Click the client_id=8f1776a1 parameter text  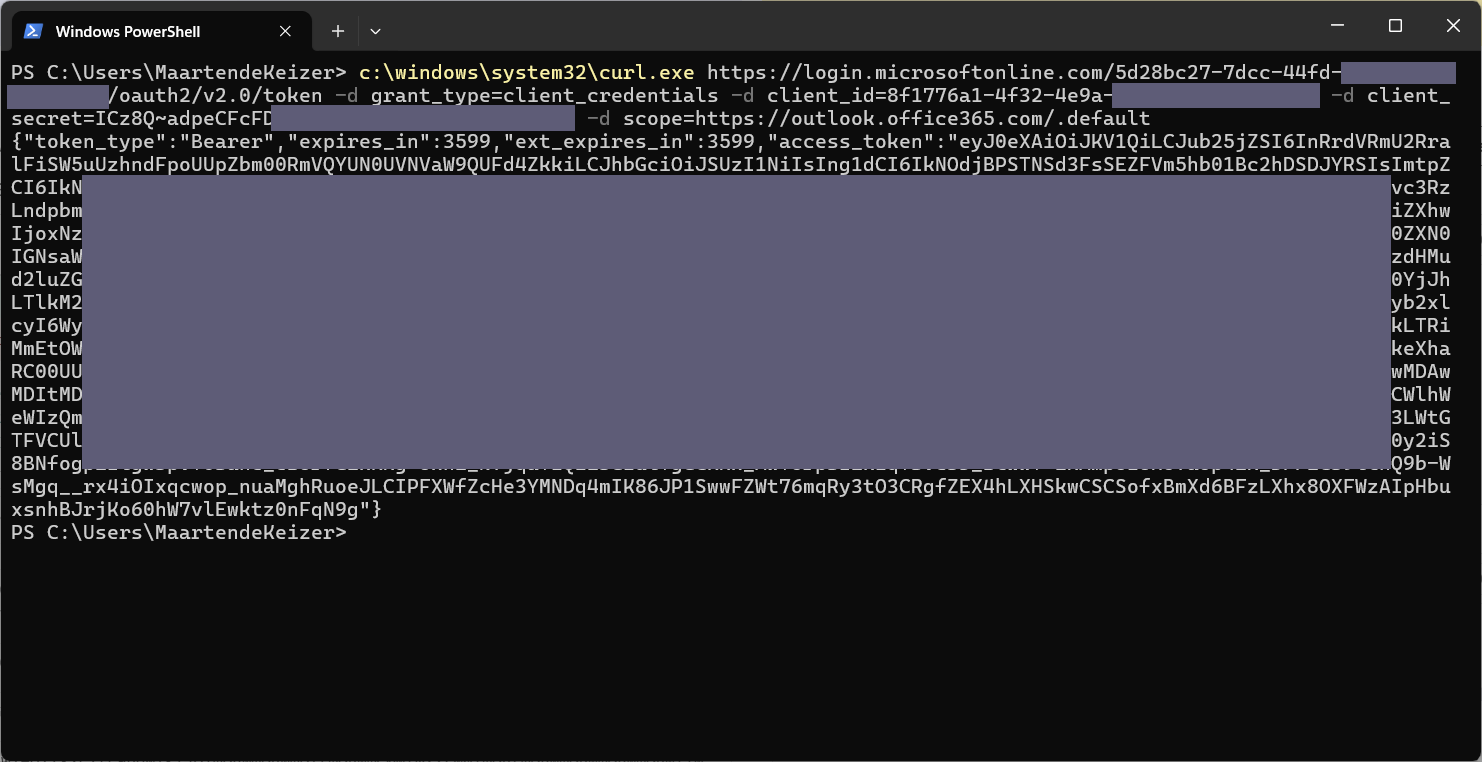click(939, 96)
